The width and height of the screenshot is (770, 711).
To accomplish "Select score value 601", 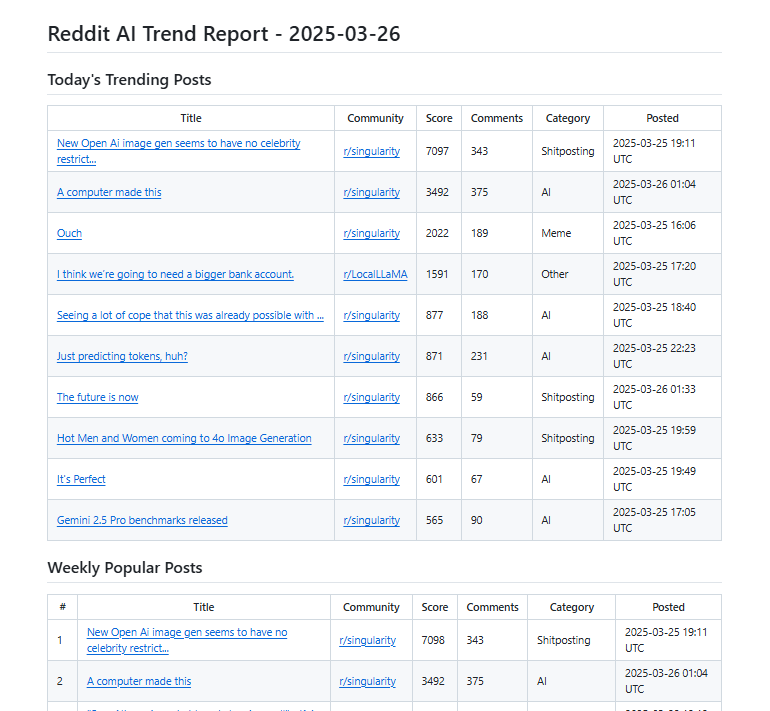I will 434,479.
